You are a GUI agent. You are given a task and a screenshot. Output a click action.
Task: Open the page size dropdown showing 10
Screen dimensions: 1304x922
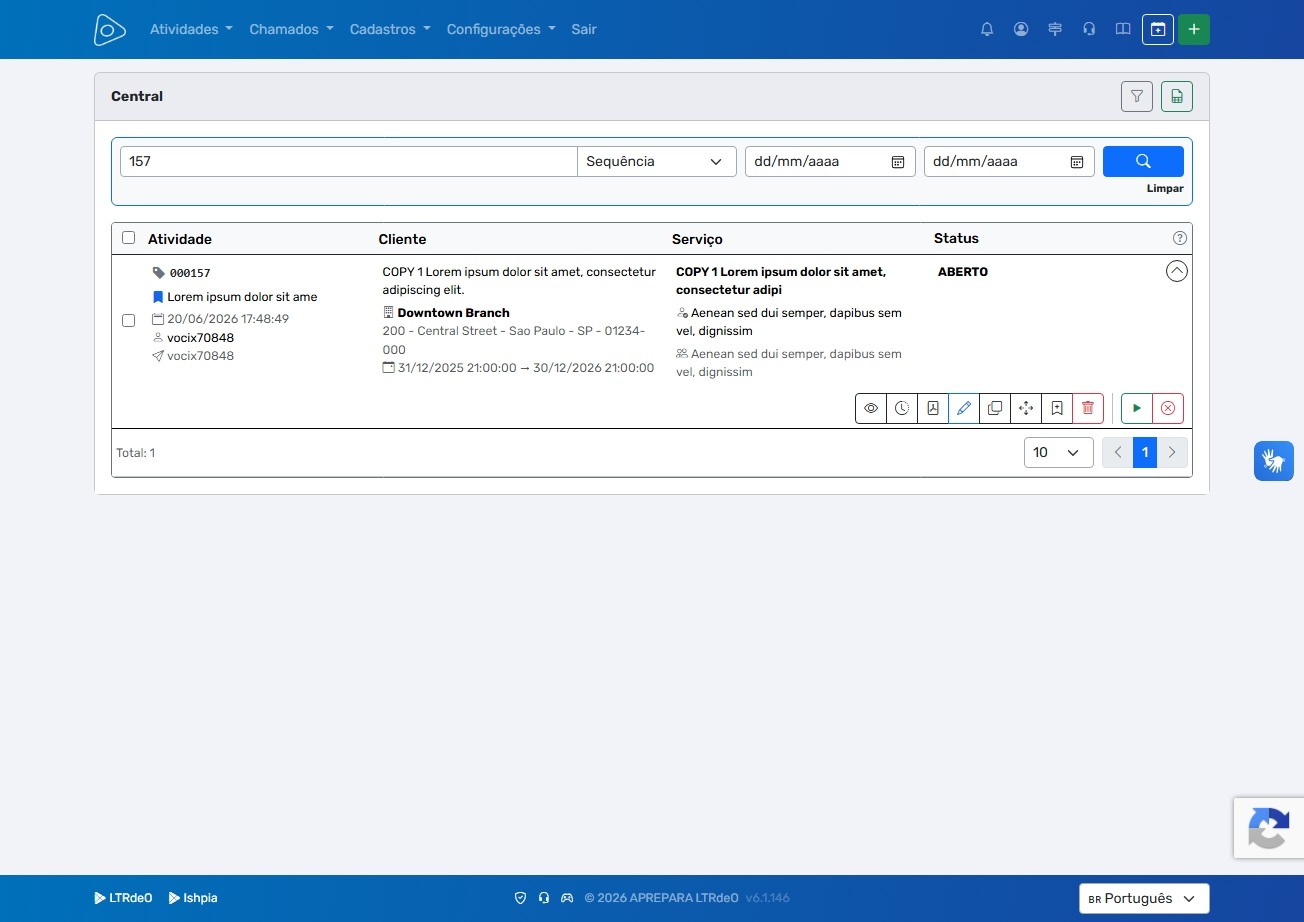[1058, 452]
